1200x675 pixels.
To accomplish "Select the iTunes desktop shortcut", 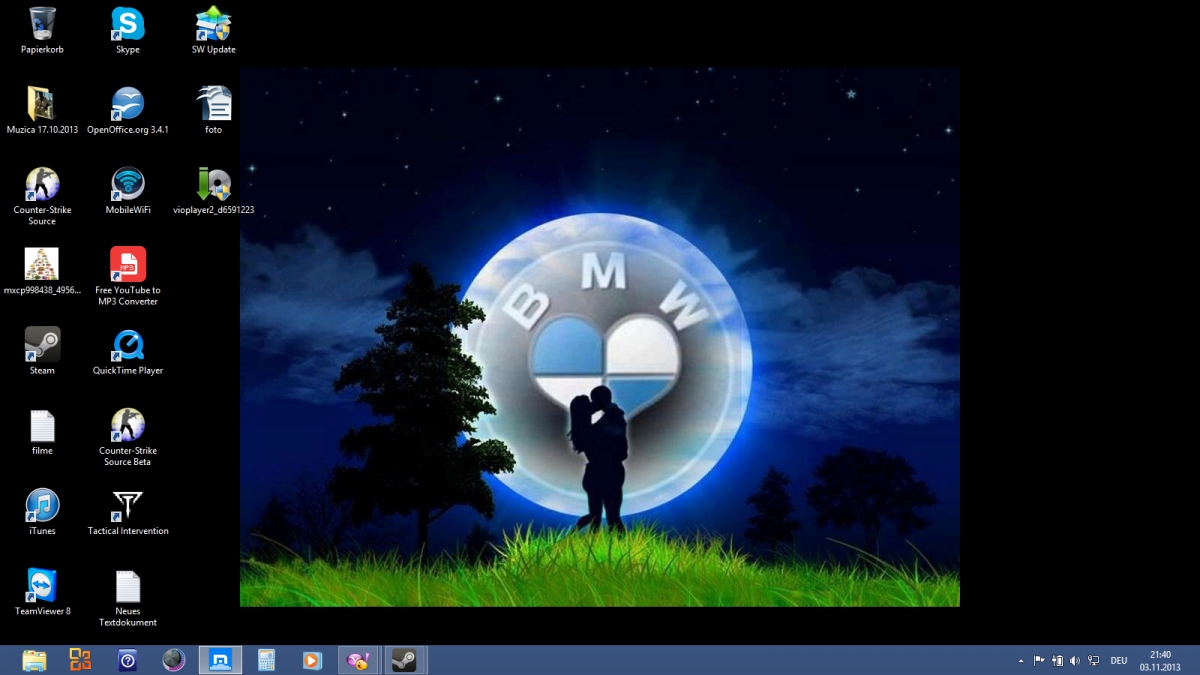I will tap(42, 512).
